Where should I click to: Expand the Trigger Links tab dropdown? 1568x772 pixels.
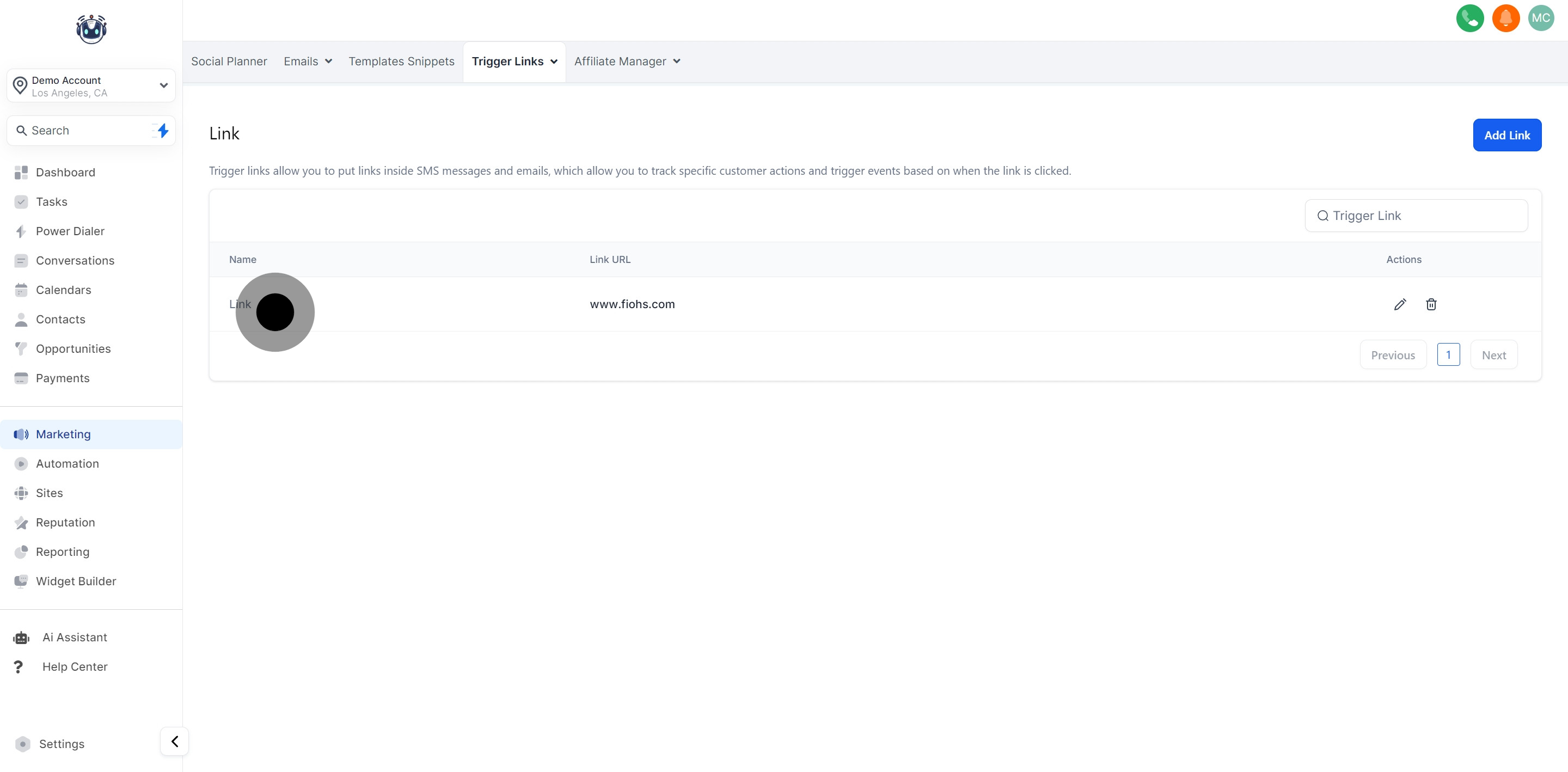pos(553,62)
